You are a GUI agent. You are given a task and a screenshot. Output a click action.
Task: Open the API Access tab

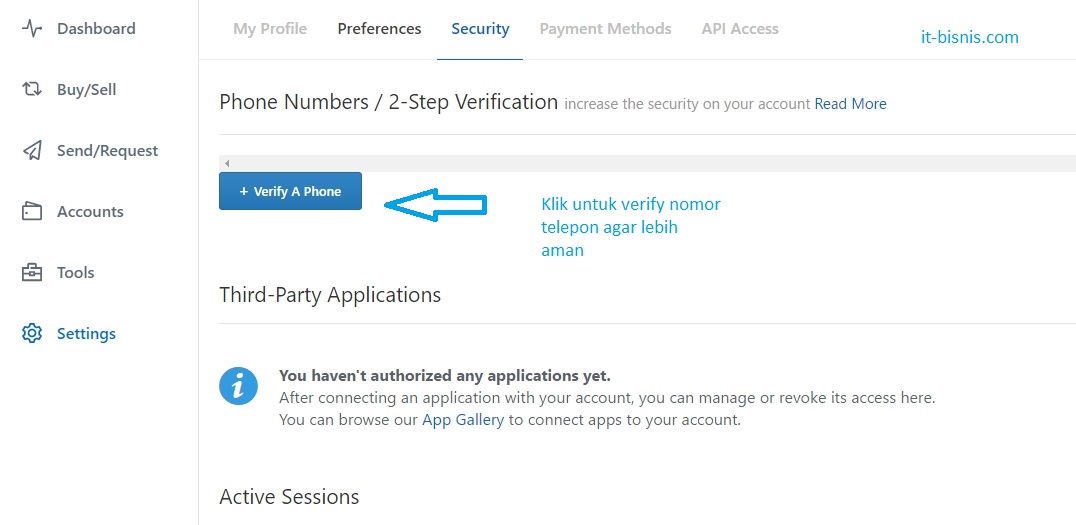pyautogui.click(x=740, y=29)
